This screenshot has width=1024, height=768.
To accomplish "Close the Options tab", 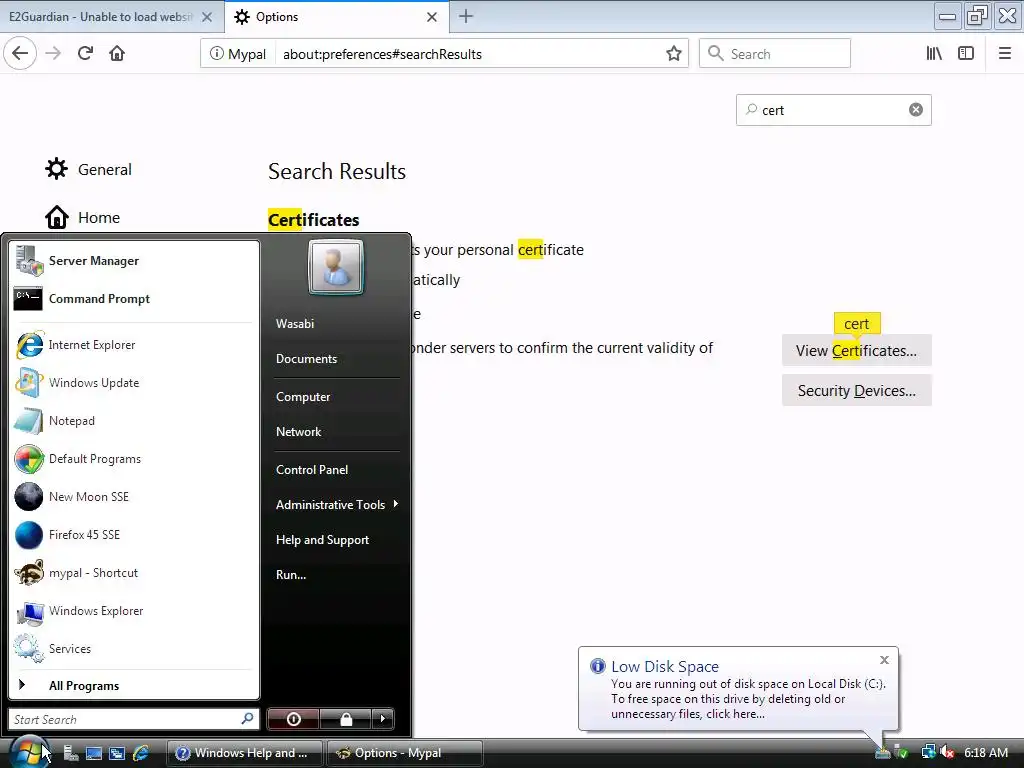I will 432,17.
